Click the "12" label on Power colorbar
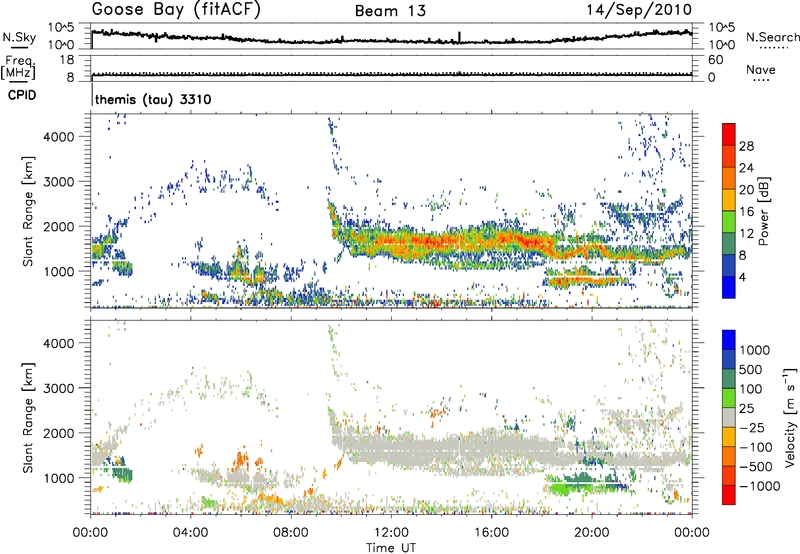800x554 pixels. coord(746,234)
